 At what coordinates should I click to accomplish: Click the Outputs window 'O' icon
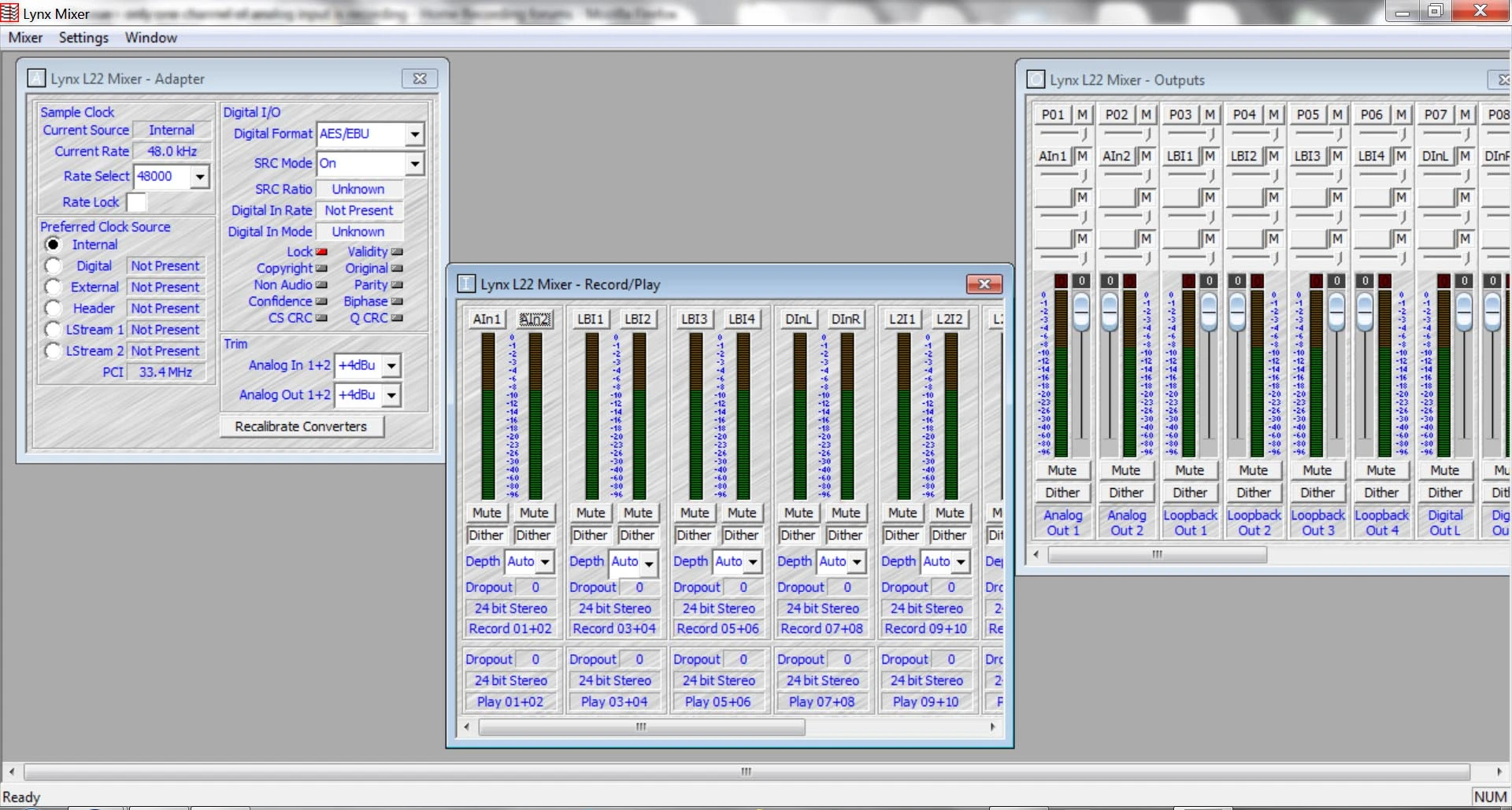tap(1036, 80)
